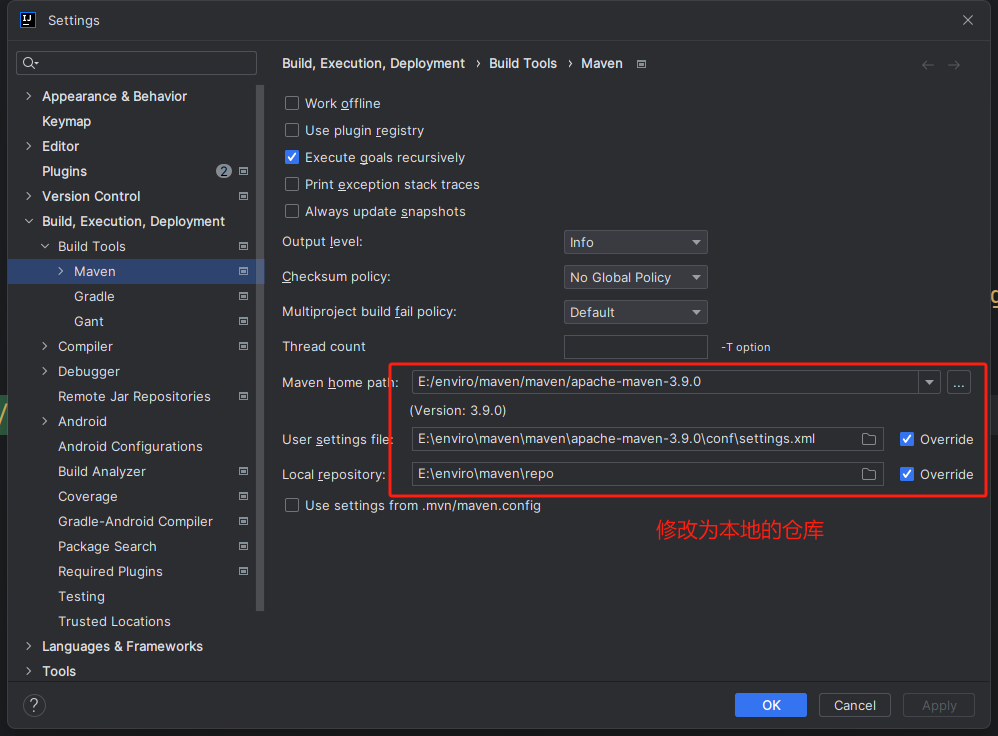Focus the settings search field

[x=136, y=62]
